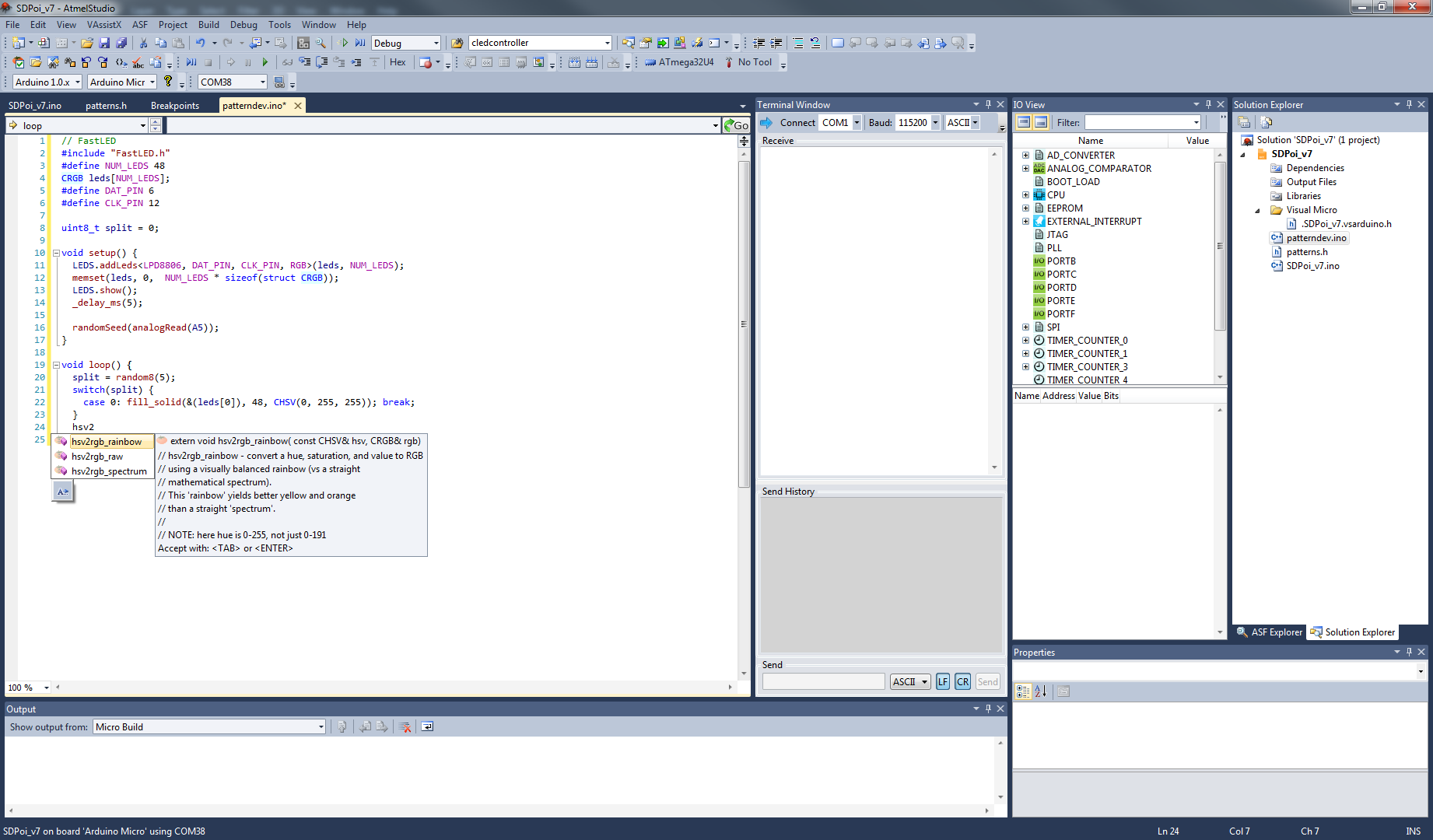Screen dimensions: 1433x840
Task: Click the green Start Debugging arrow
Action: (265, 62)
